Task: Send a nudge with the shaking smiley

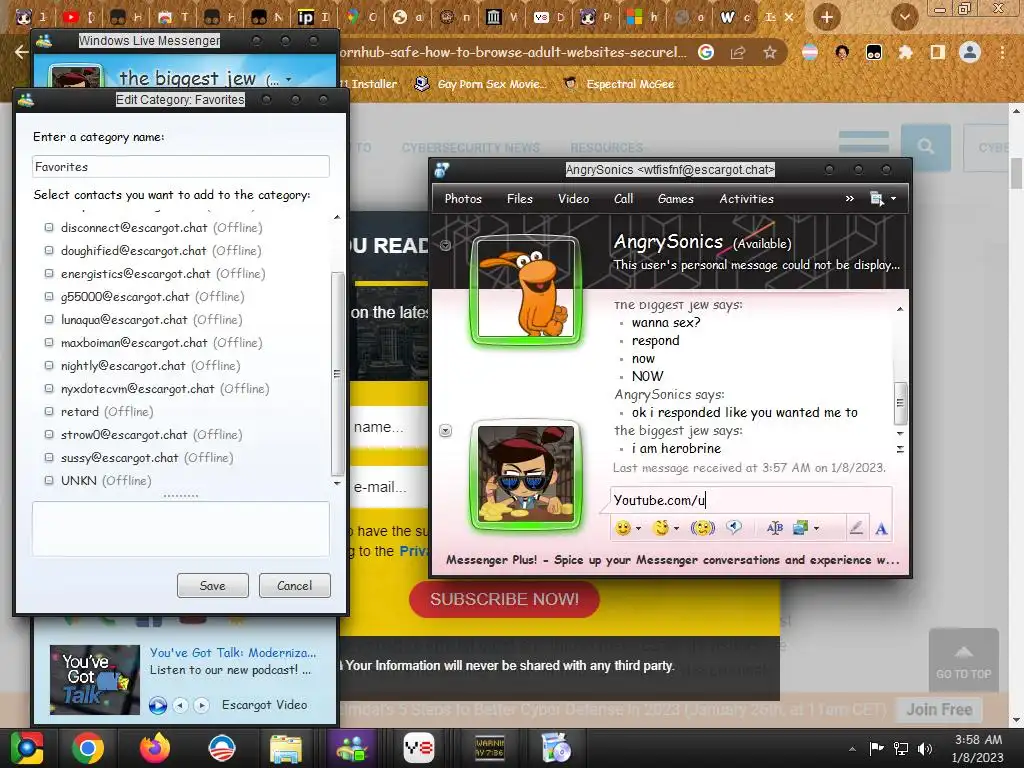Action: (x=703, y=528)
